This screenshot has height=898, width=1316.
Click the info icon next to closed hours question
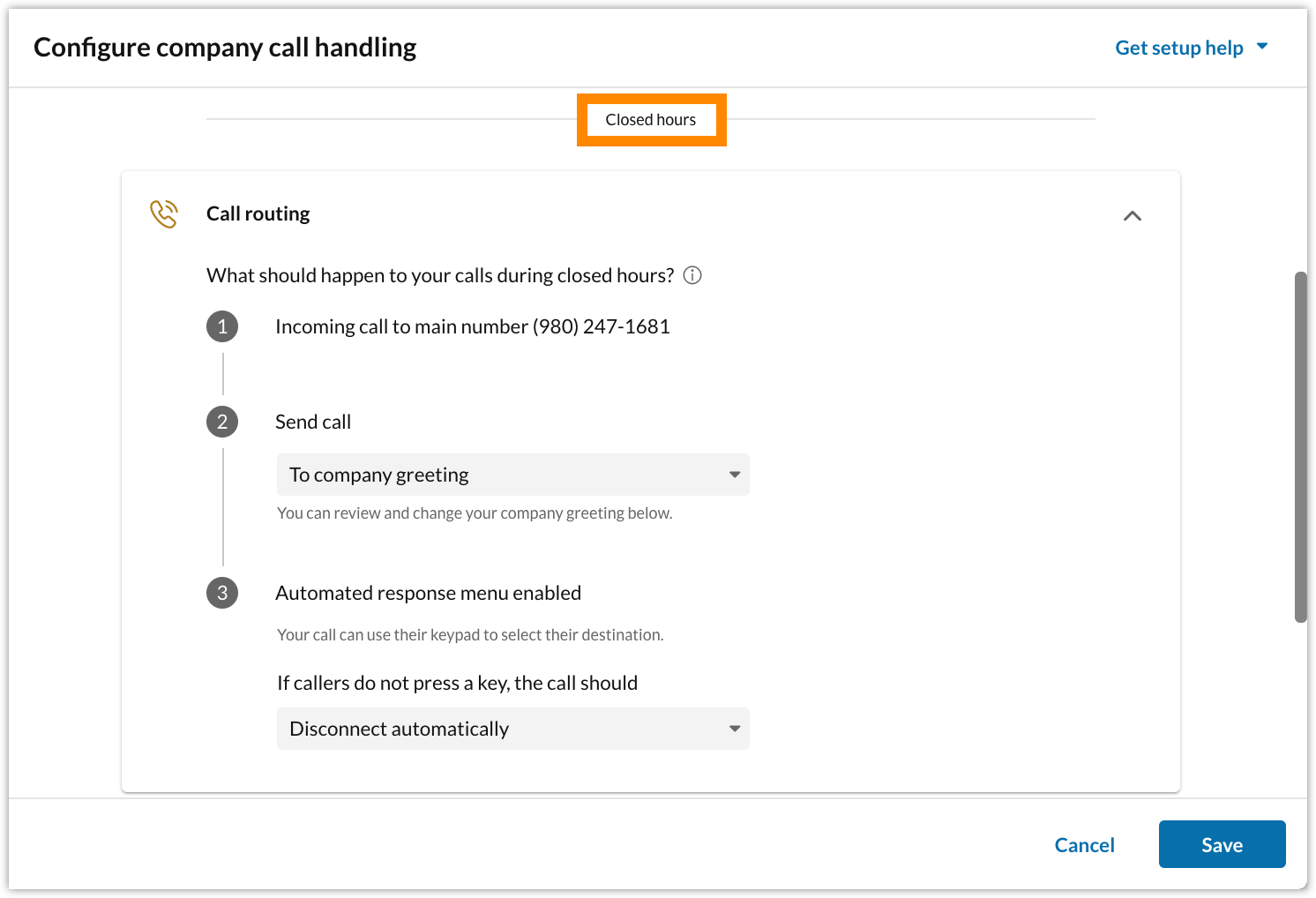coord(692,275)
